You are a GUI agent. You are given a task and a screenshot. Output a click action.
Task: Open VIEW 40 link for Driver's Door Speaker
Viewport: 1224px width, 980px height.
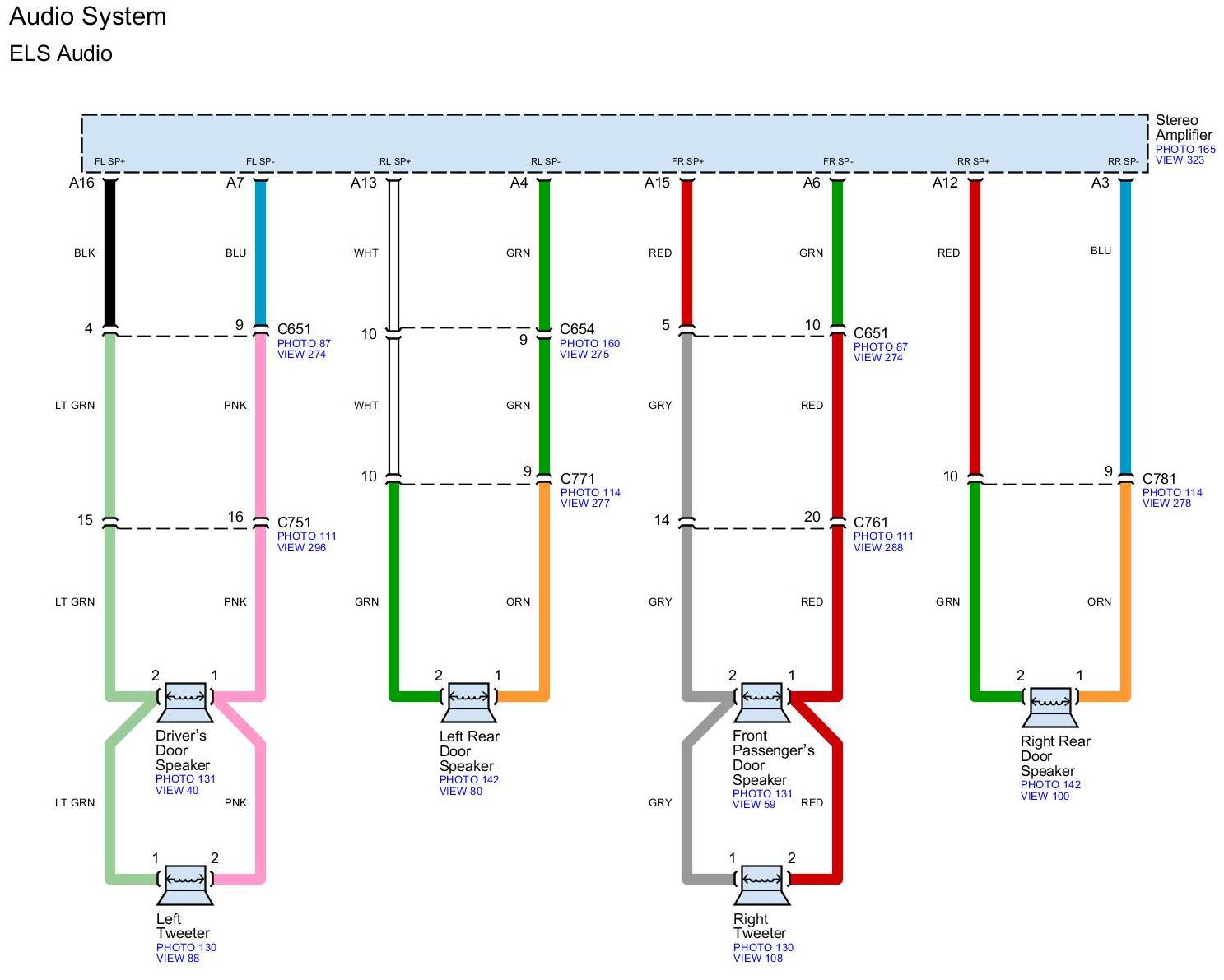[x=177, y=791]
